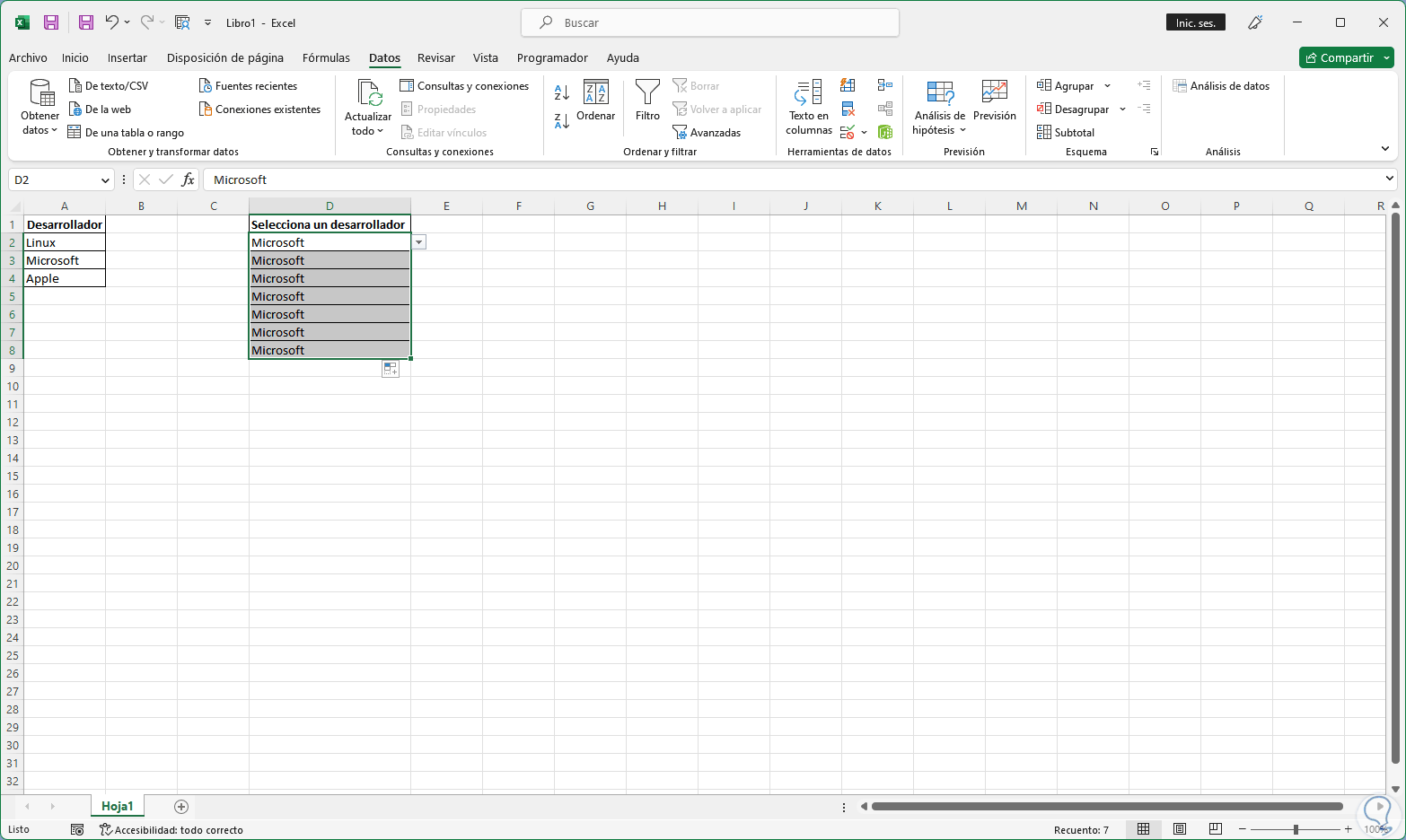Choose De una tabla o rango
Image resolution: width=1406 pixels, height=840 pixels.
pos(126,133)
